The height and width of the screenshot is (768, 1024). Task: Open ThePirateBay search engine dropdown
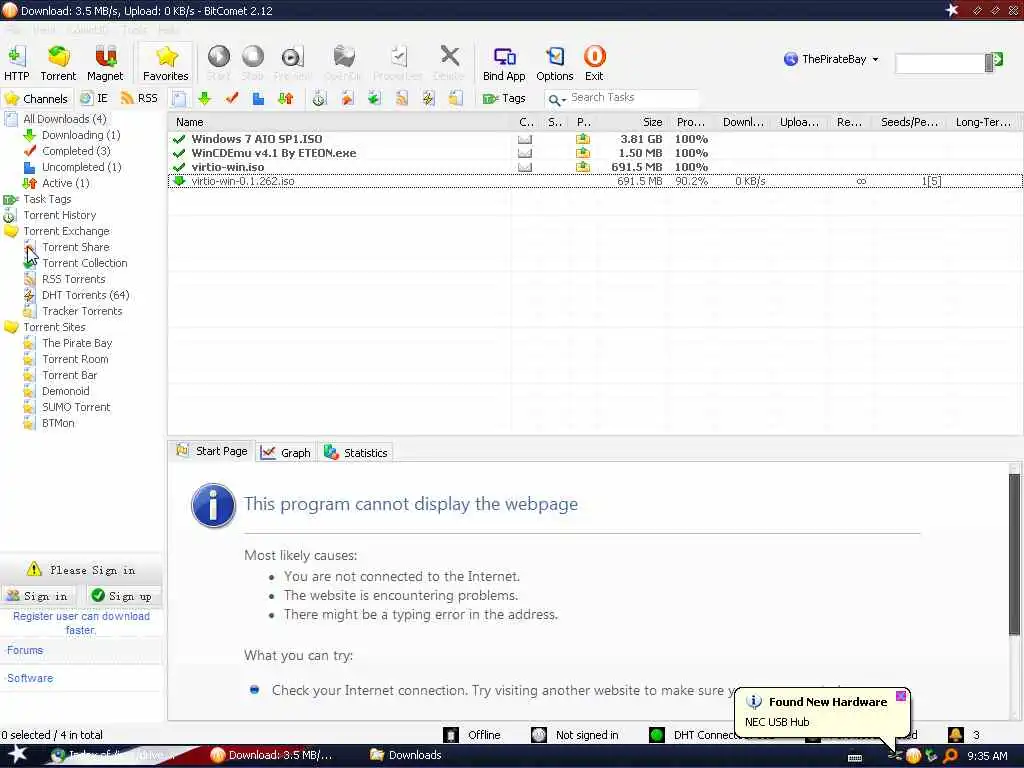point(831,59)
